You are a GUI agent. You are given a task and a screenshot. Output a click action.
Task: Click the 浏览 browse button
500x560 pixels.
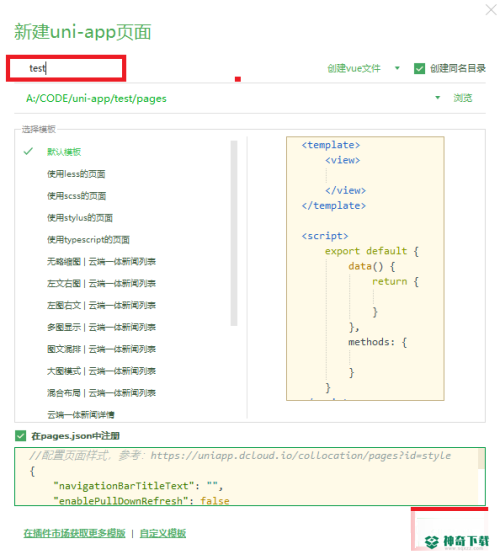pyautogui.click(x=463, y=98)
